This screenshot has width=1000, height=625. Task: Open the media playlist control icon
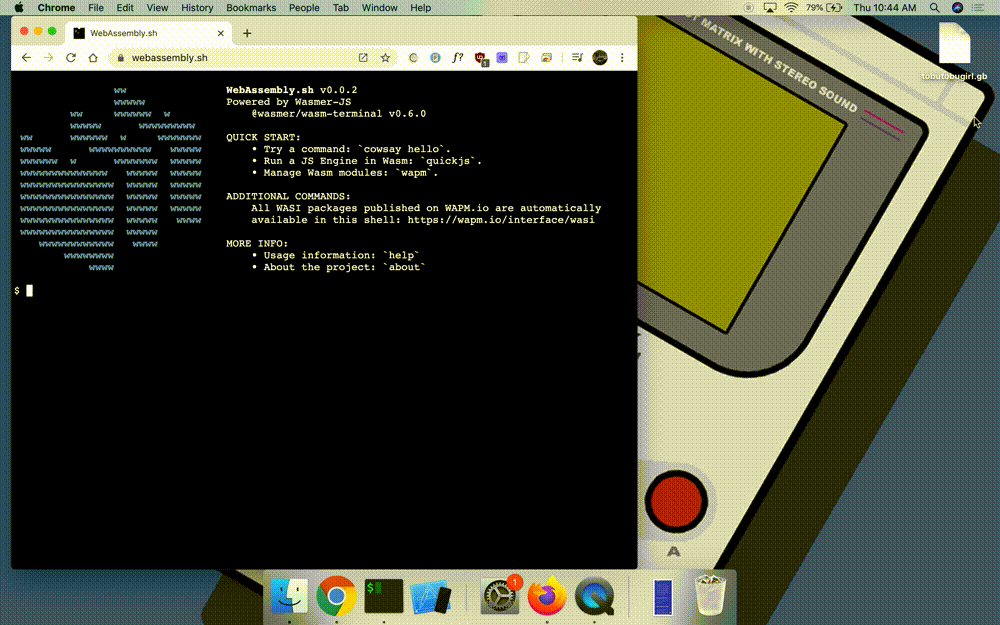[x=577, y=57]
